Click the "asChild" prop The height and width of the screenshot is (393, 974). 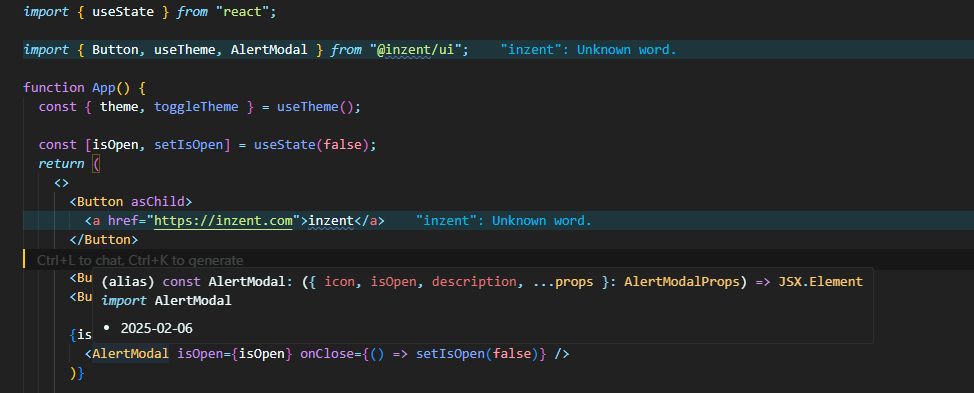pos(157,202)
